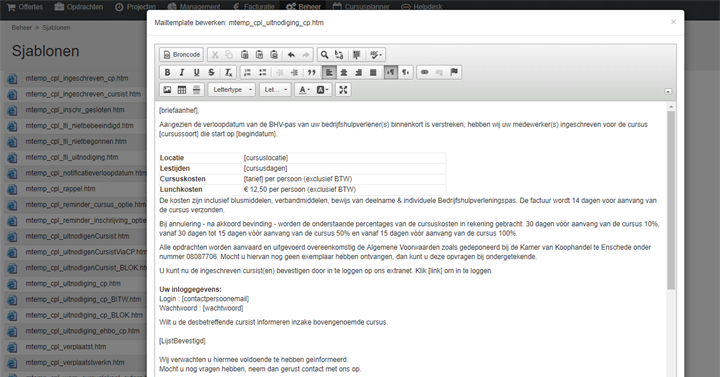Apply block quote formatting
The width and height of the screenshot is (720, 377).
312,72
